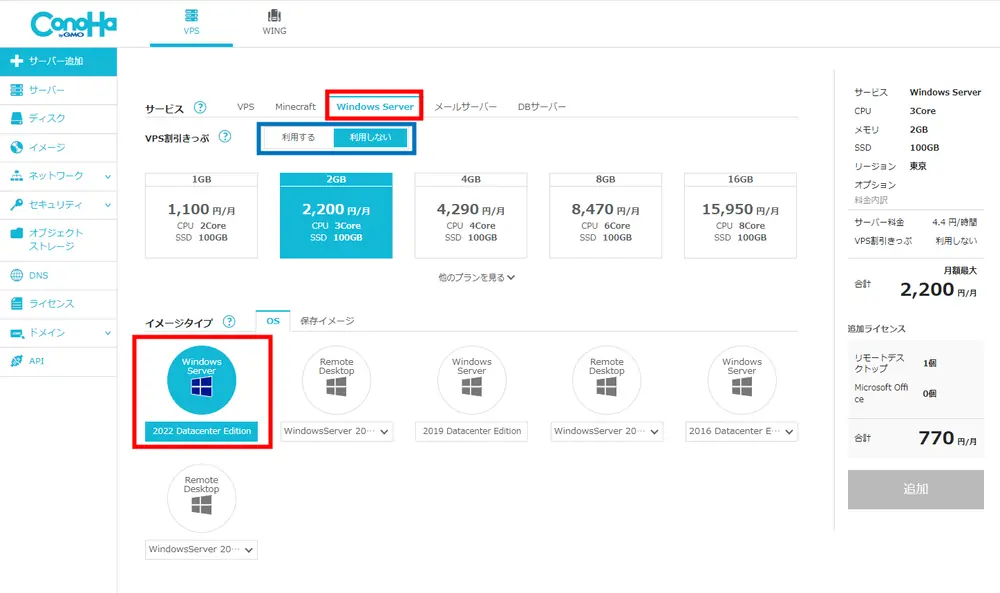Screen dimensions: 1000x593
Task: Open the WING service icon
Action: [x=274, y=17]
